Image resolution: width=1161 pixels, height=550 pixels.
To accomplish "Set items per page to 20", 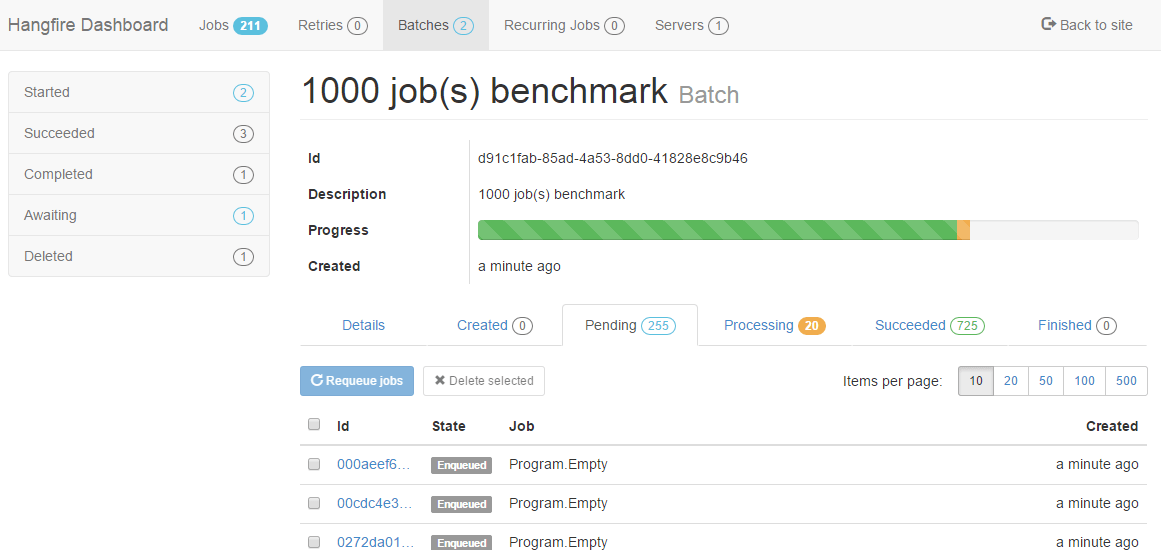I will [1011, 381].
